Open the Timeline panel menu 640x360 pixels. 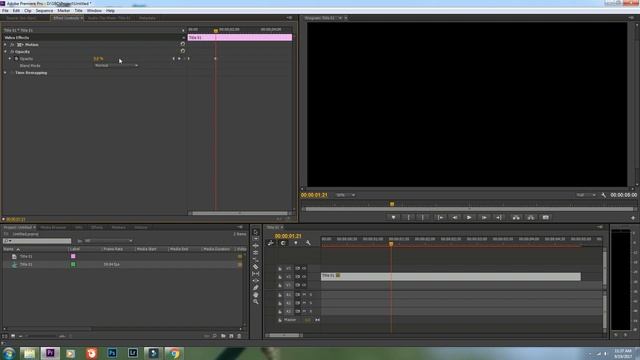600,227
